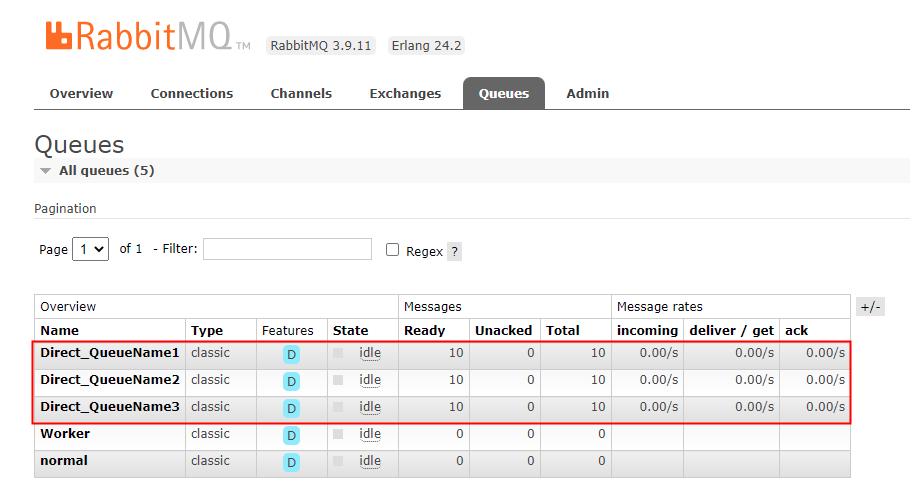Viewport: 910px width, 488px height.
Task: Click the state indicator square for Direct_QueueName3
Action: point(338,407)
